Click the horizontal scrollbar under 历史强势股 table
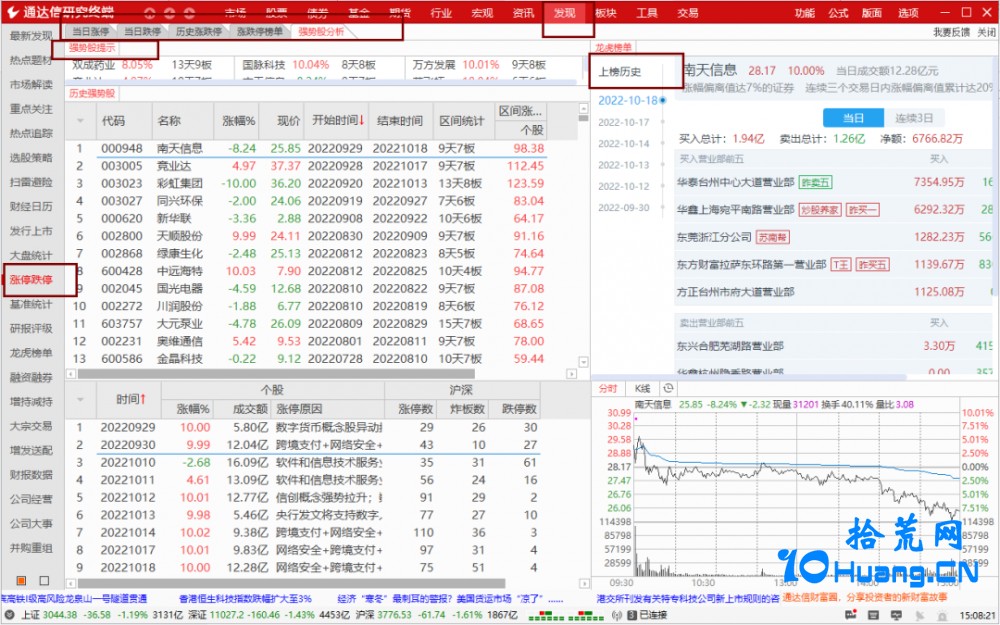 coord(276,374)
